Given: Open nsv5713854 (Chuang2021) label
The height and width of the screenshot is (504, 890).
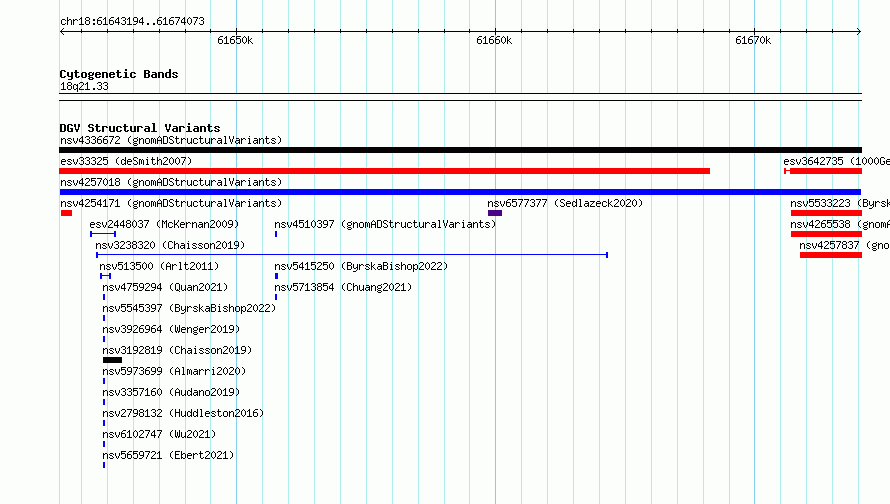Looking at the screenshot, I should pyautogui.click(x=343, y=287).
